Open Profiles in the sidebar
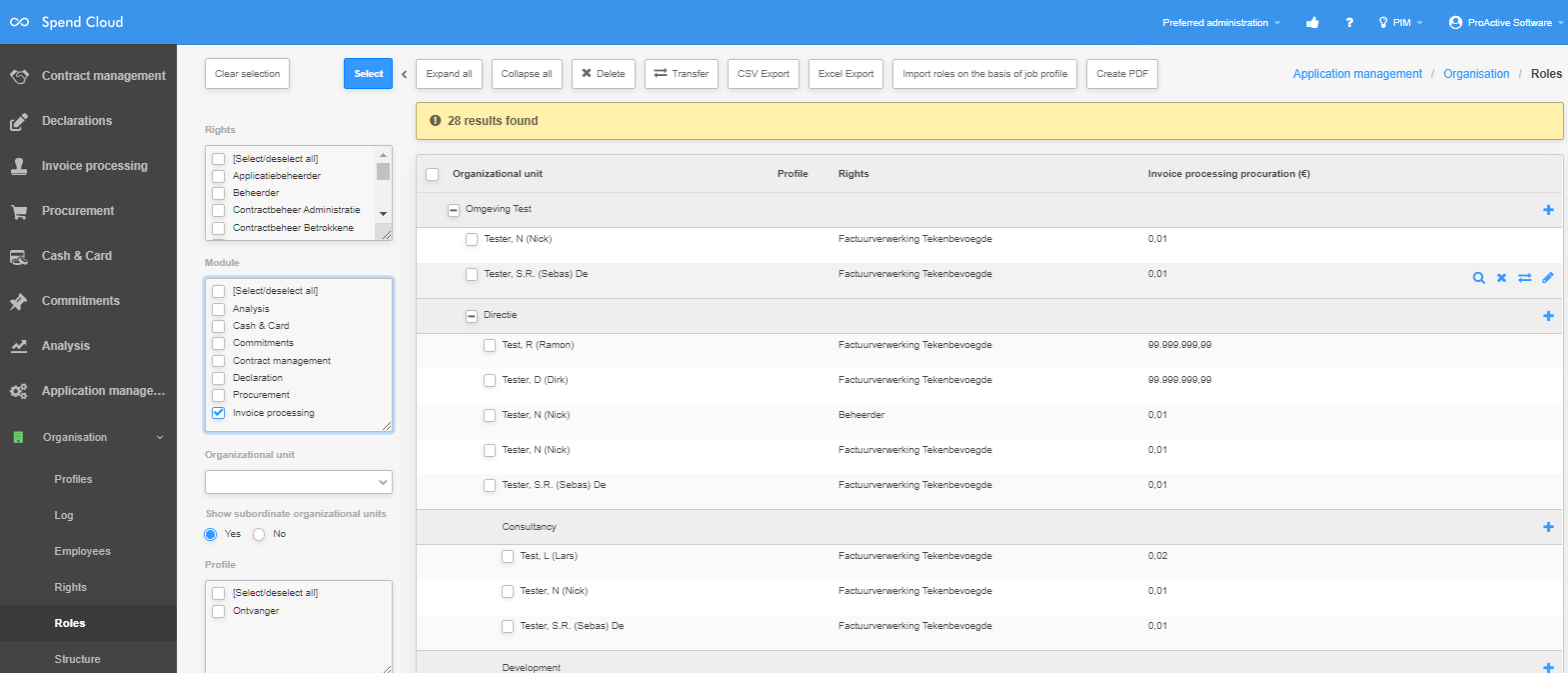The width and height of the screenshot is (1568, 673). [73, 479]
